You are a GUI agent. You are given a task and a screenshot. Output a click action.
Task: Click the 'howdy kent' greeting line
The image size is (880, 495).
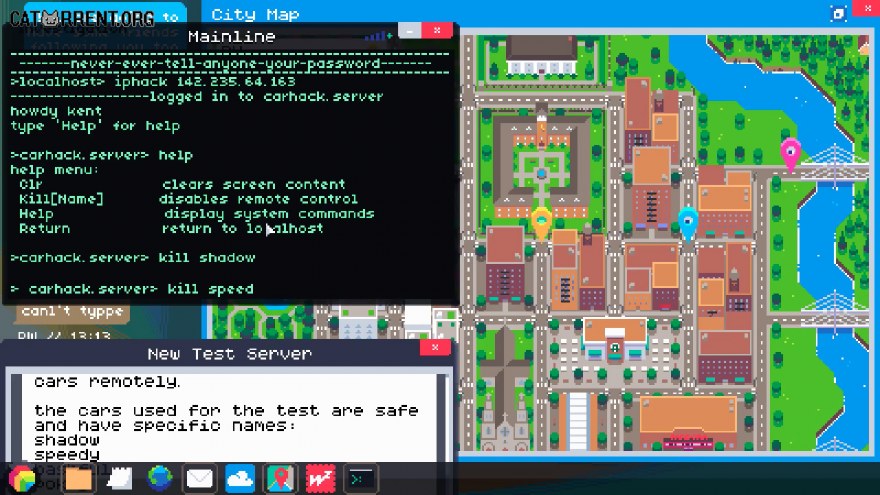point(56,111)
